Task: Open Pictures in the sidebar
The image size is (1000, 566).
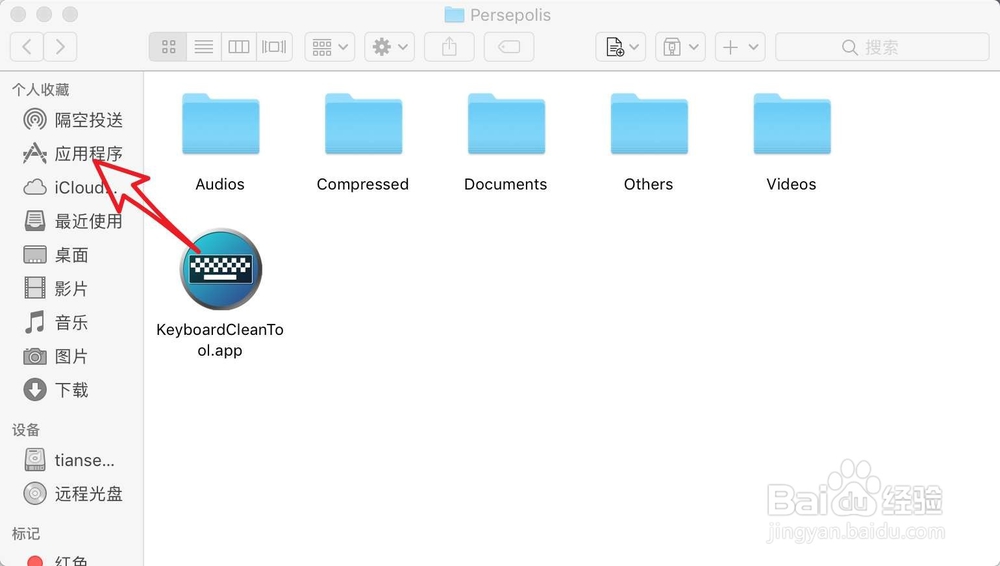Action: [55, 356]
